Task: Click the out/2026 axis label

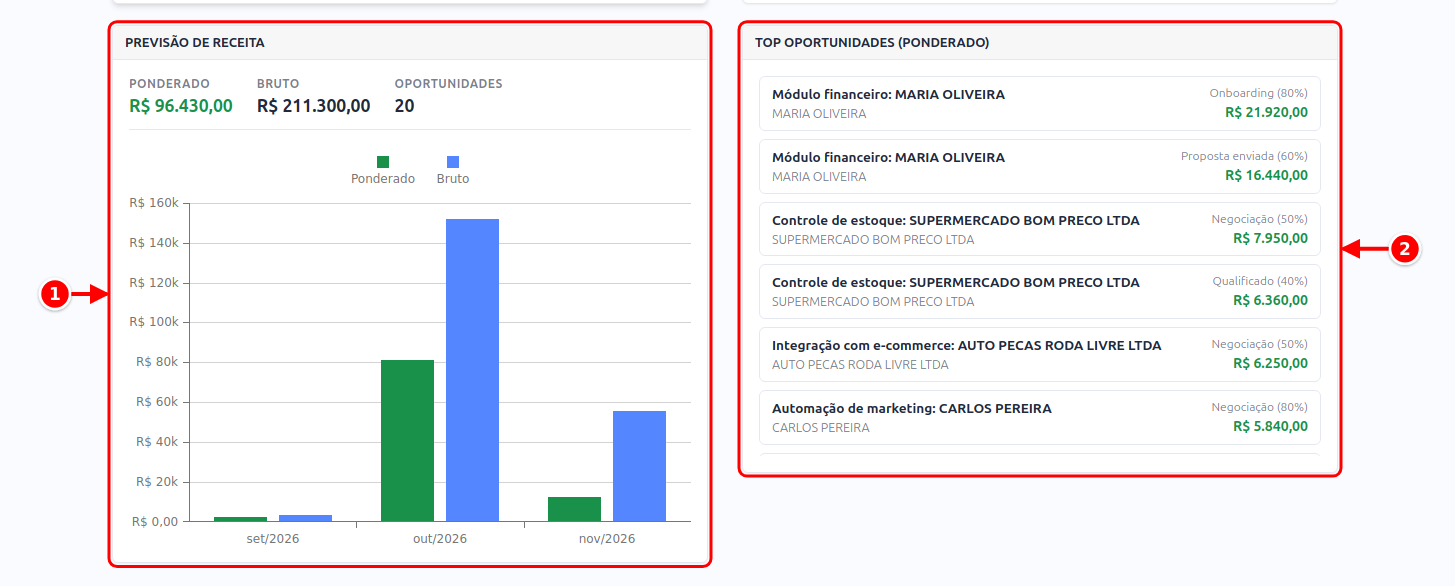Action: pos(440,539)
